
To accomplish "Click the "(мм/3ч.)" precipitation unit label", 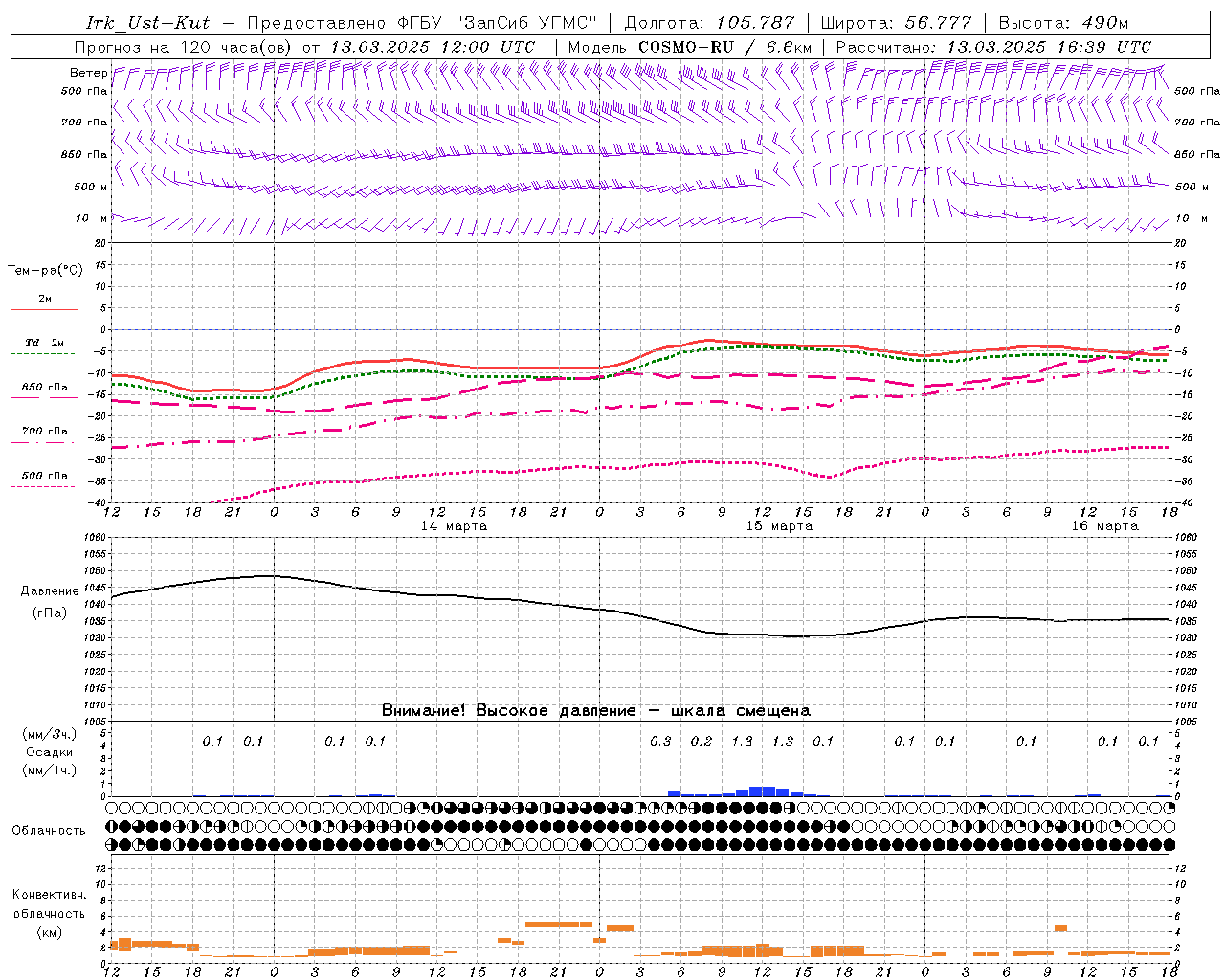I will [50, 734].
